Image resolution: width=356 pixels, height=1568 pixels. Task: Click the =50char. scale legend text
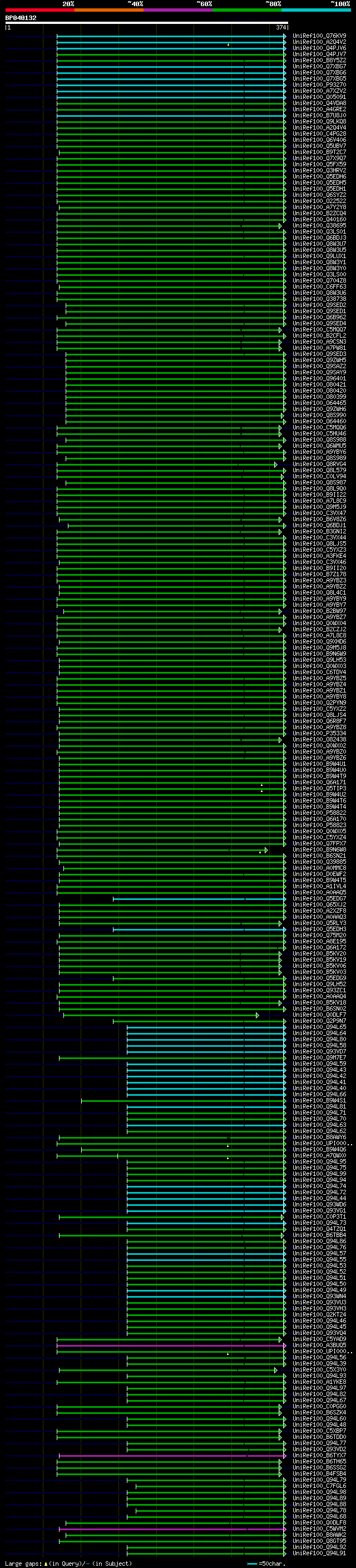(271, 1564)
